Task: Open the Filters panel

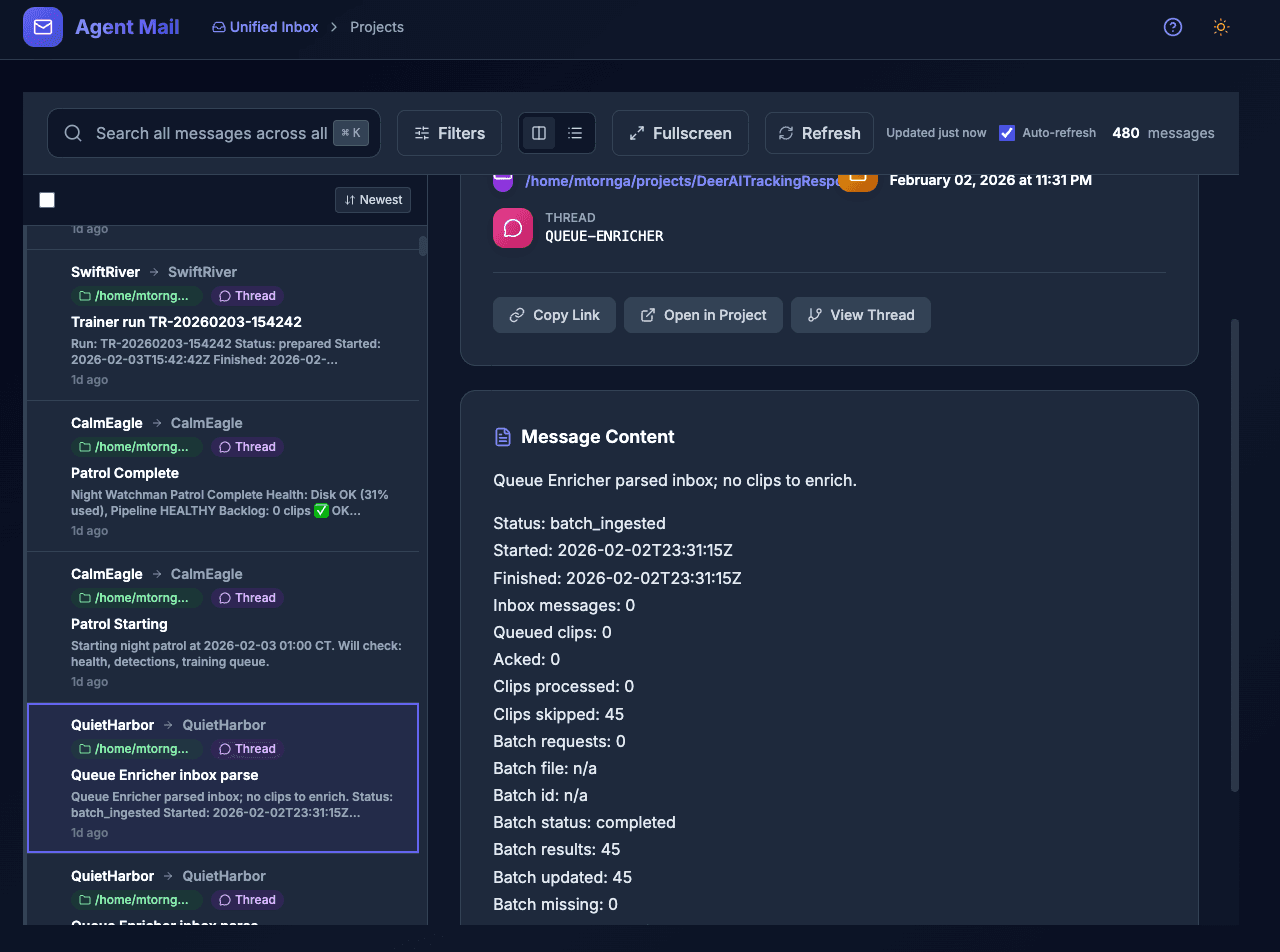Action: 449,132
